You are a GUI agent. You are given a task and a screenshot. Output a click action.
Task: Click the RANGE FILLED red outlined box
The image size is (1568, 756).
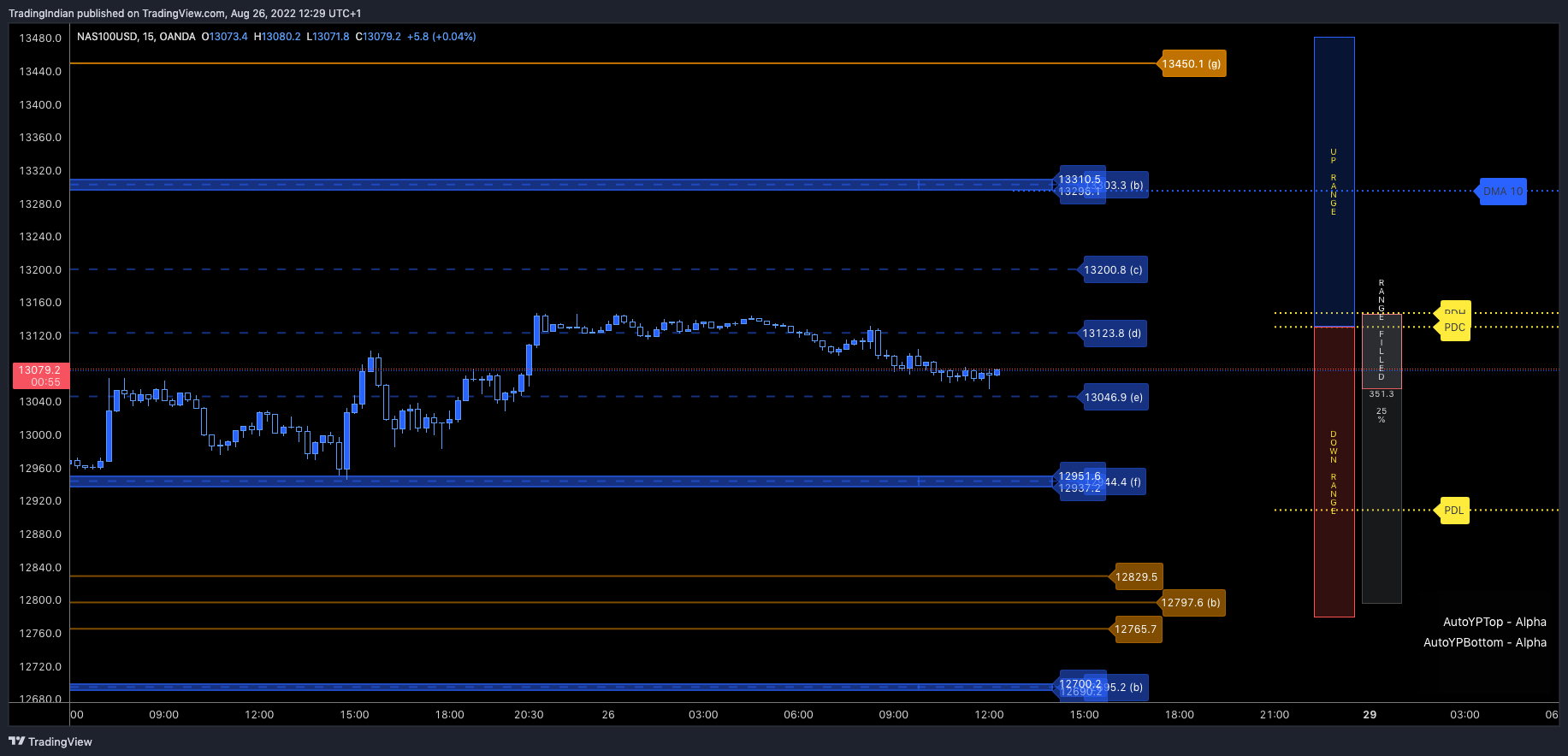(x=1382, y=351)
